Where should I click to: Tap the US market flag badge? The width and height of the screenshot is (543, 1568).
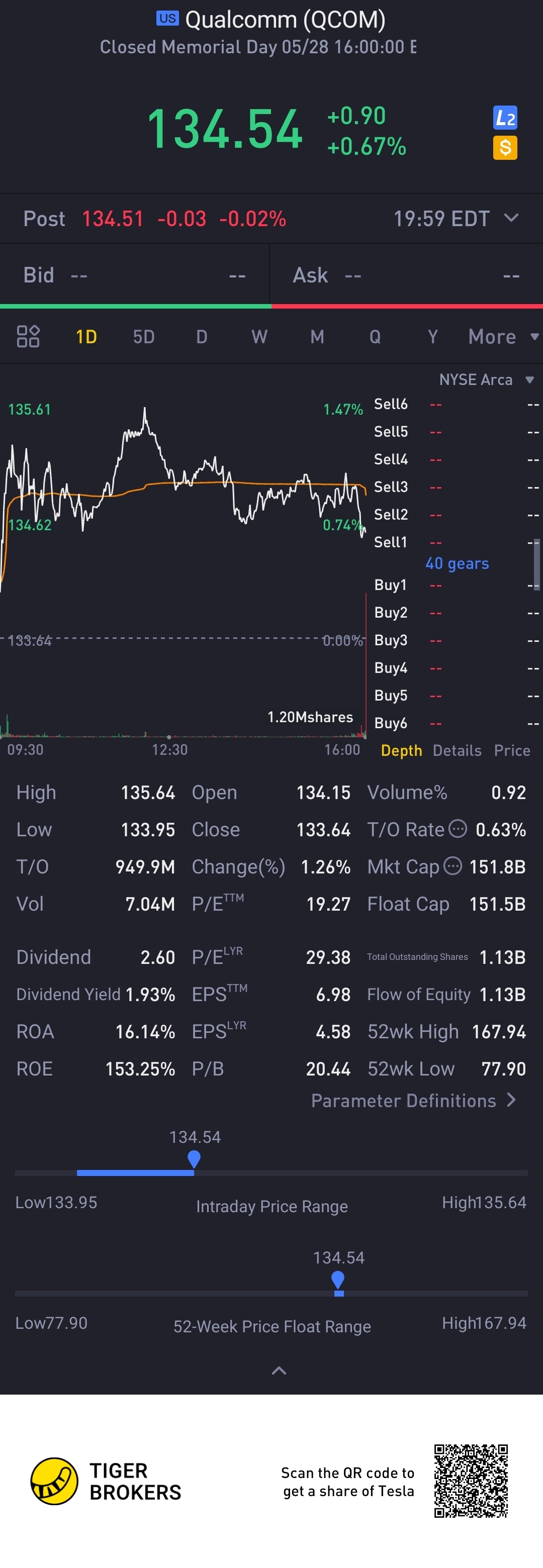(167, 18)
